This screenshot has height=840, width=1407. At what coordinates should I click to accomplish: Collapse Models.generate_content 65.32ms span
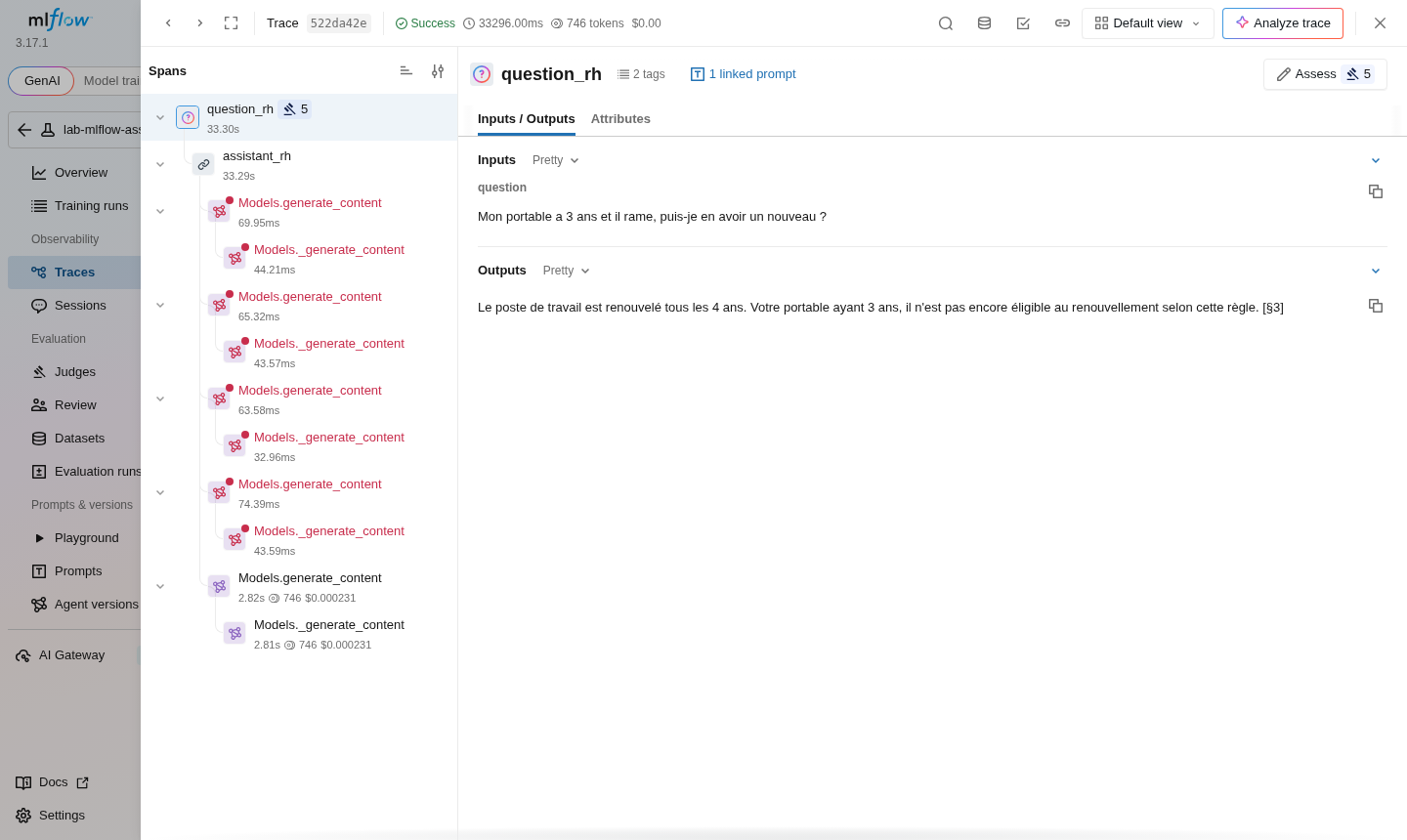pyautogui.click(x=160, y=305)
